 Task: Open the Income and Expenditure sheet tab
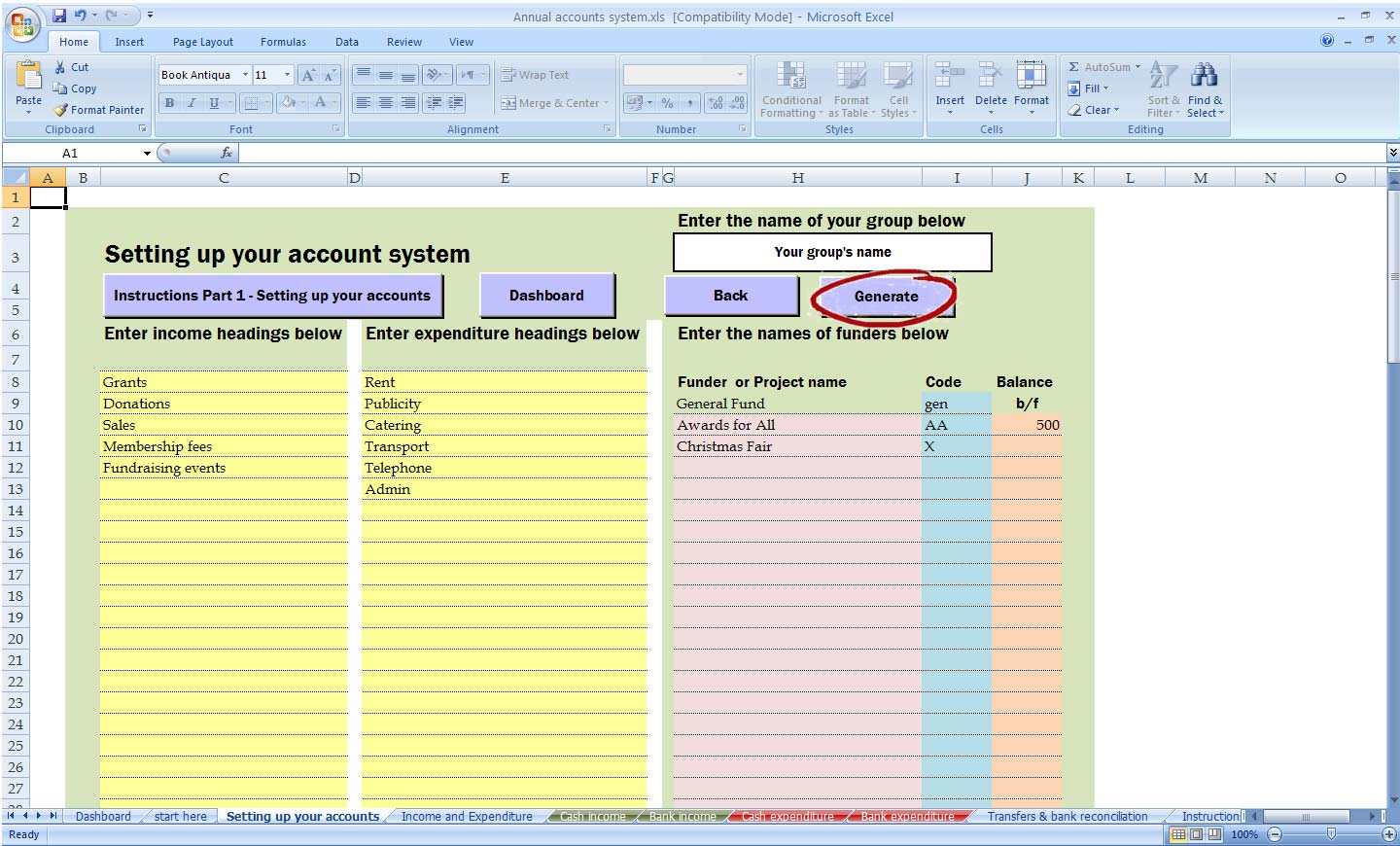click(467, 817)
